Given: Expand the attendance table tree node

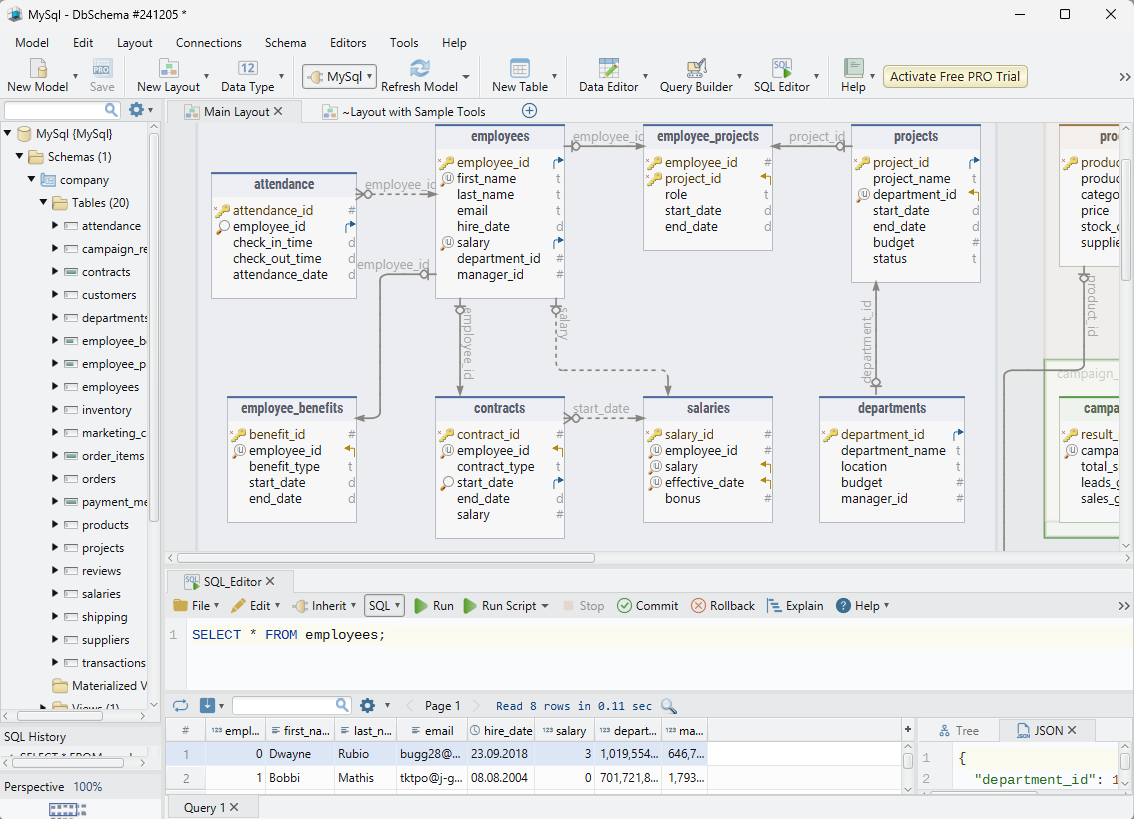Looking at the screenshot, I should tap(55, 226).
